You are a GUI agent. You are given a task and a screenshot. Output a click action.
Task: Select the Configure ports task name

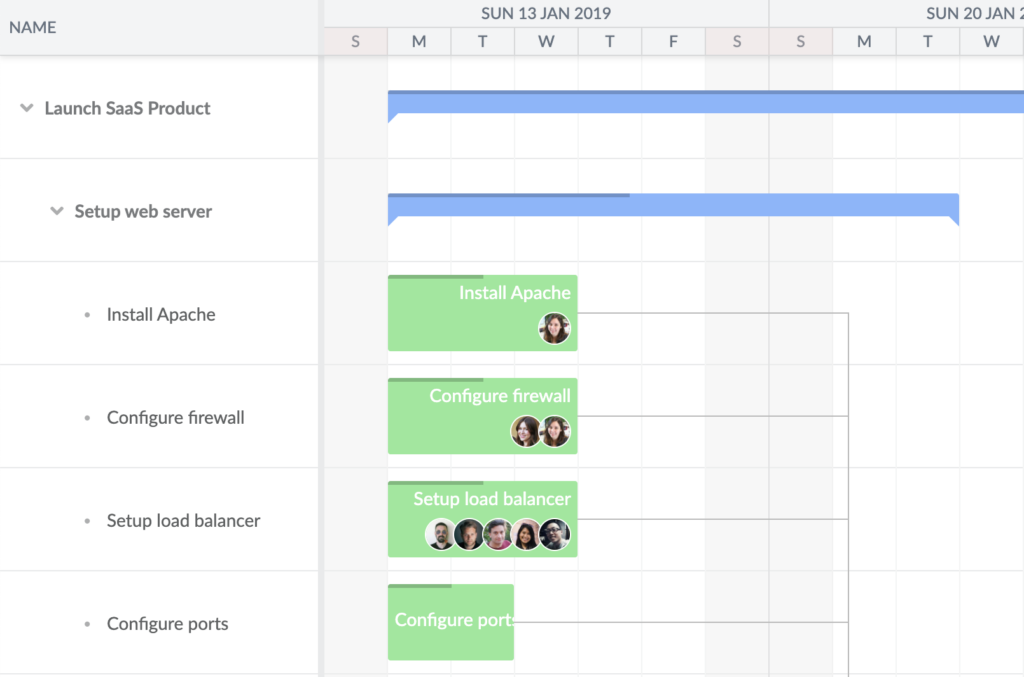(x=167, y=623)
